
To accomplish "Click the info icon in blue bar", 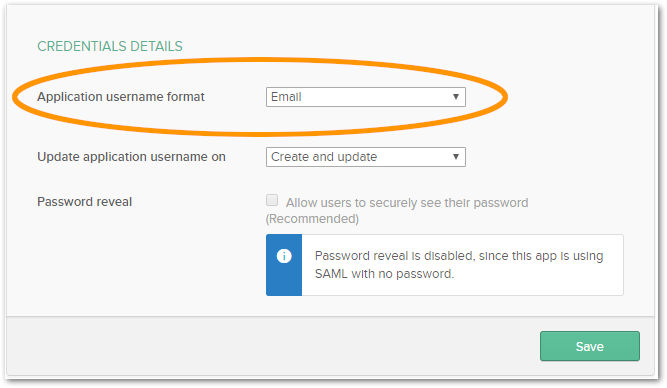I will (284, 256).
